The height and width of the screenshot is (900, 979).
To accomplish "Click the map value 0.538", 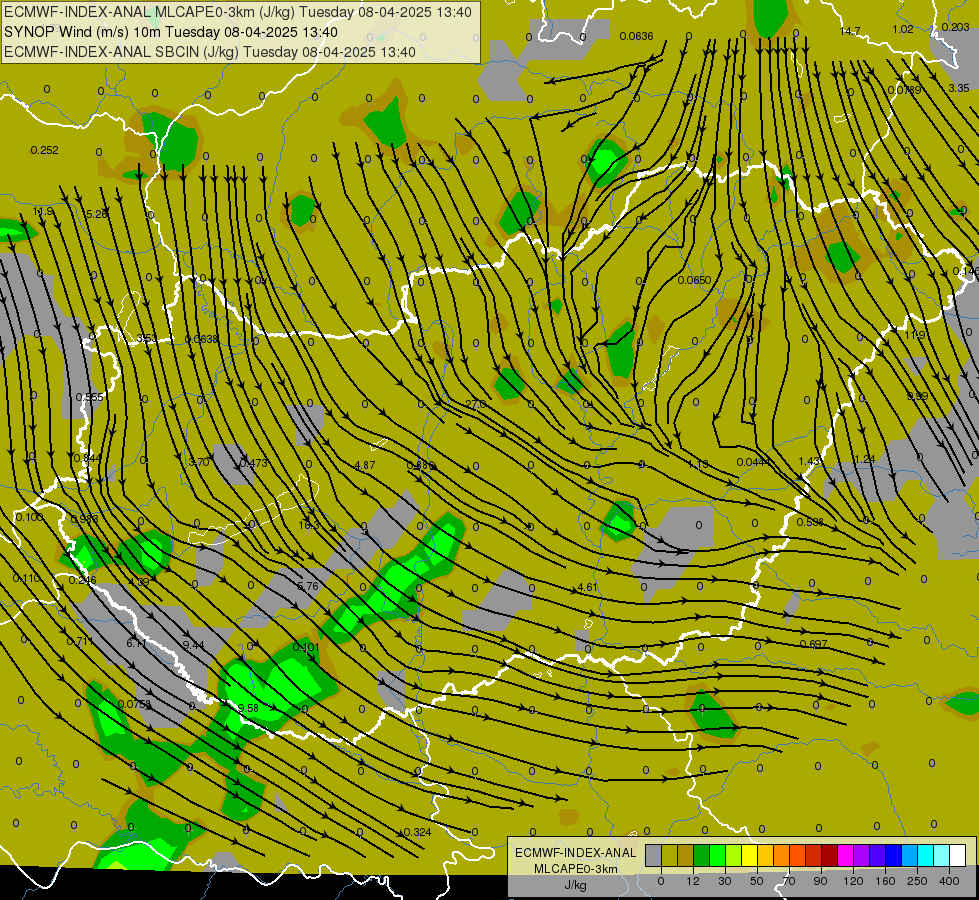I will coord(810,522).
